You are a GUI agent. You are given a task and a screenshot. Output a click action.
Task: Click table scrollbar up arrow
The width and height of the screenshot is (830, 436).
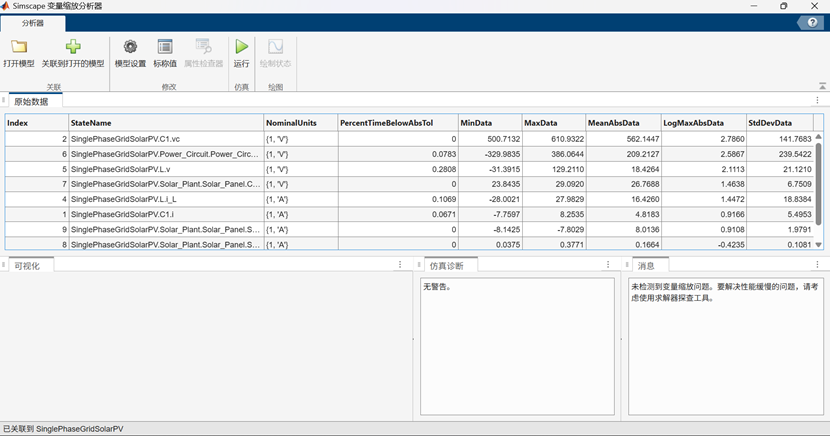(818, 137)
